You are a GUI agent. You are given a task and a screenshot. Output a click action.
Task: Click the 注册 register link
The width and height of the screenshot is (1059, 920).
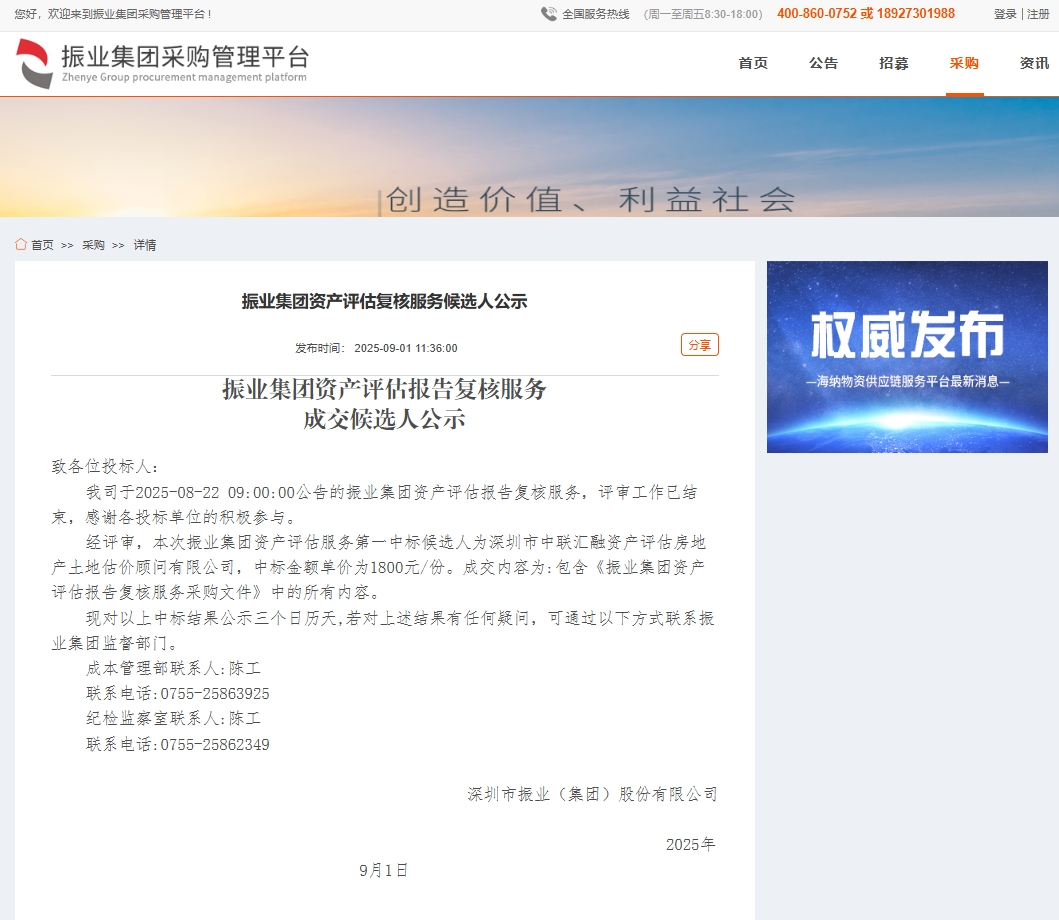coord(1038,14)
